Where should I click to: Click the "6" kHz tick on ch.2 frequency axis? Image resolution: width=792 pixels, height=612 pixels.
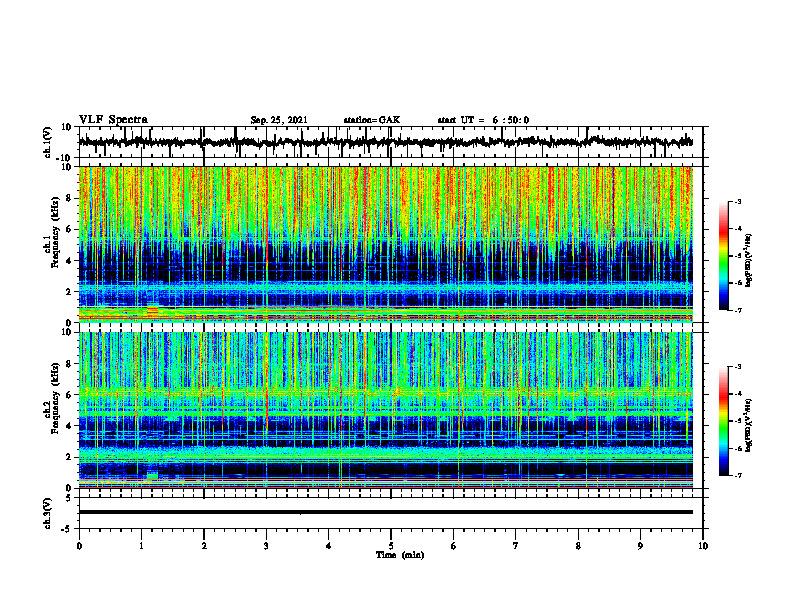[71, 395]
